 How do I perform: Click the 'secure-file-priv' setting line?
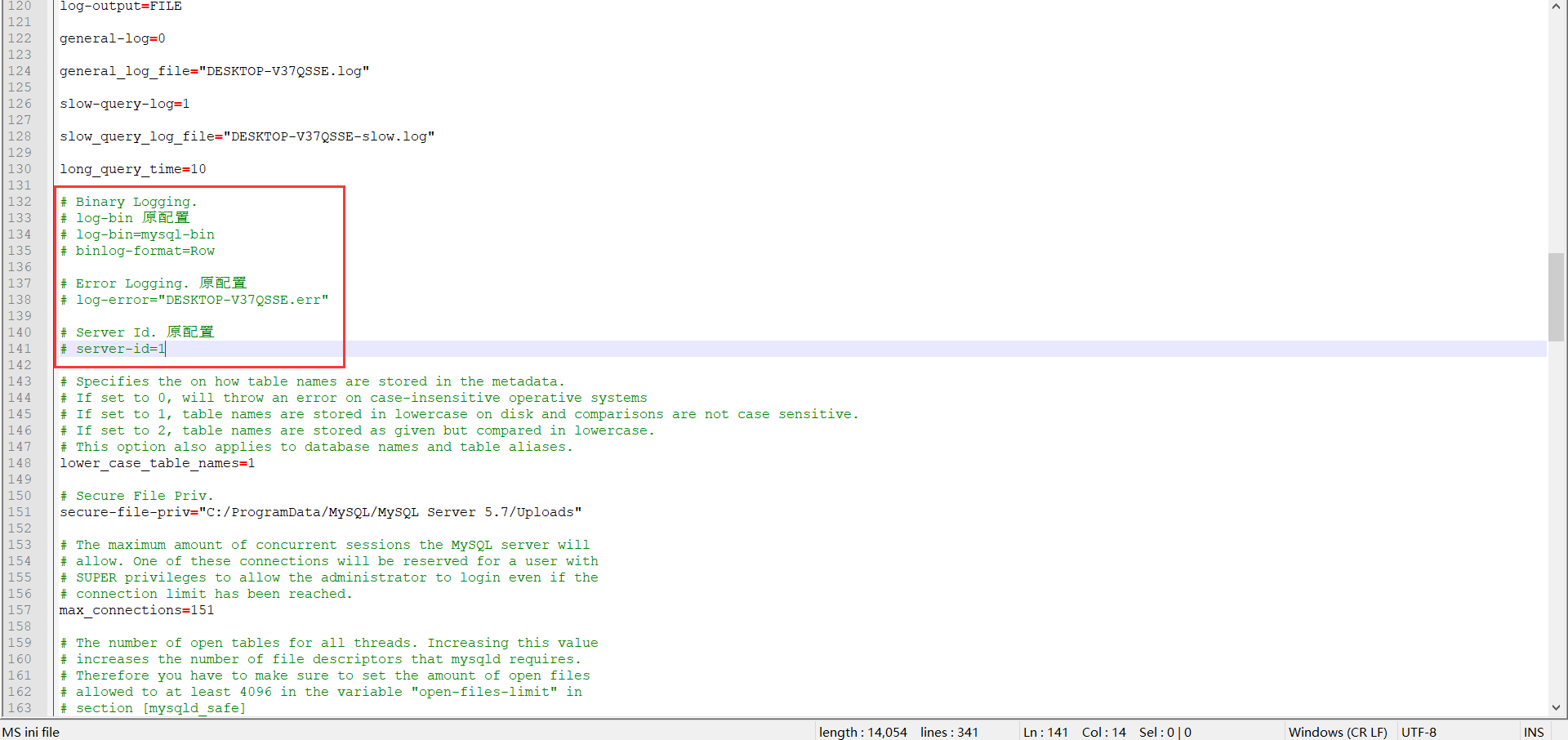[321, 512]
